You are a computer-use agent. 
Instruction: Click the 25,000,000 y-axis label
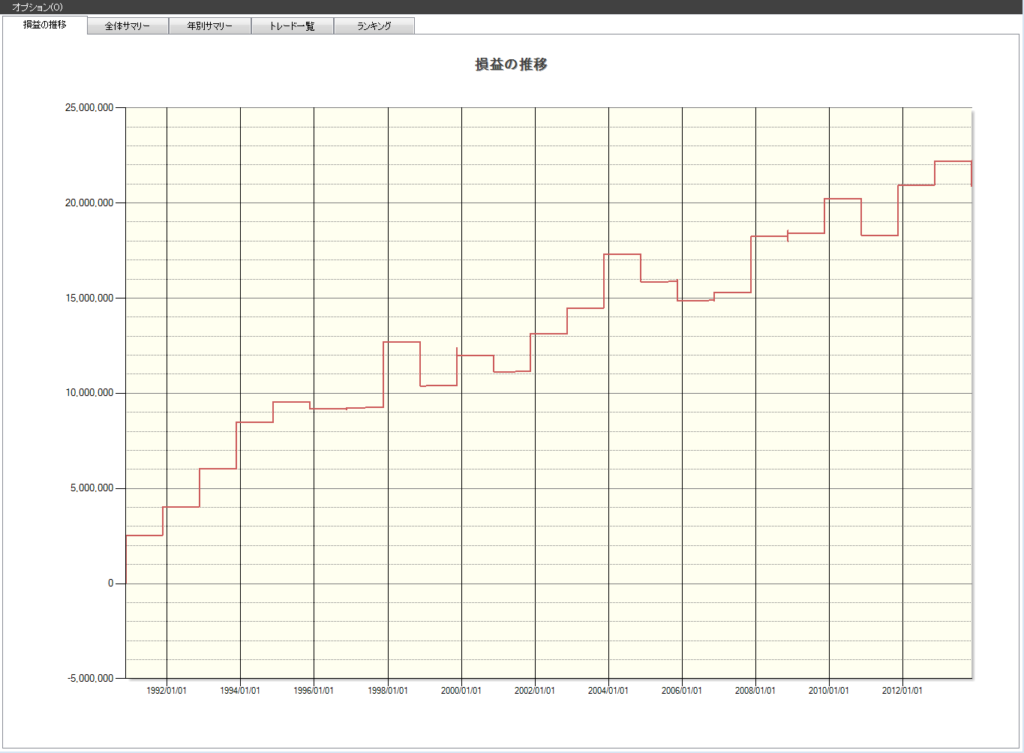89,108
